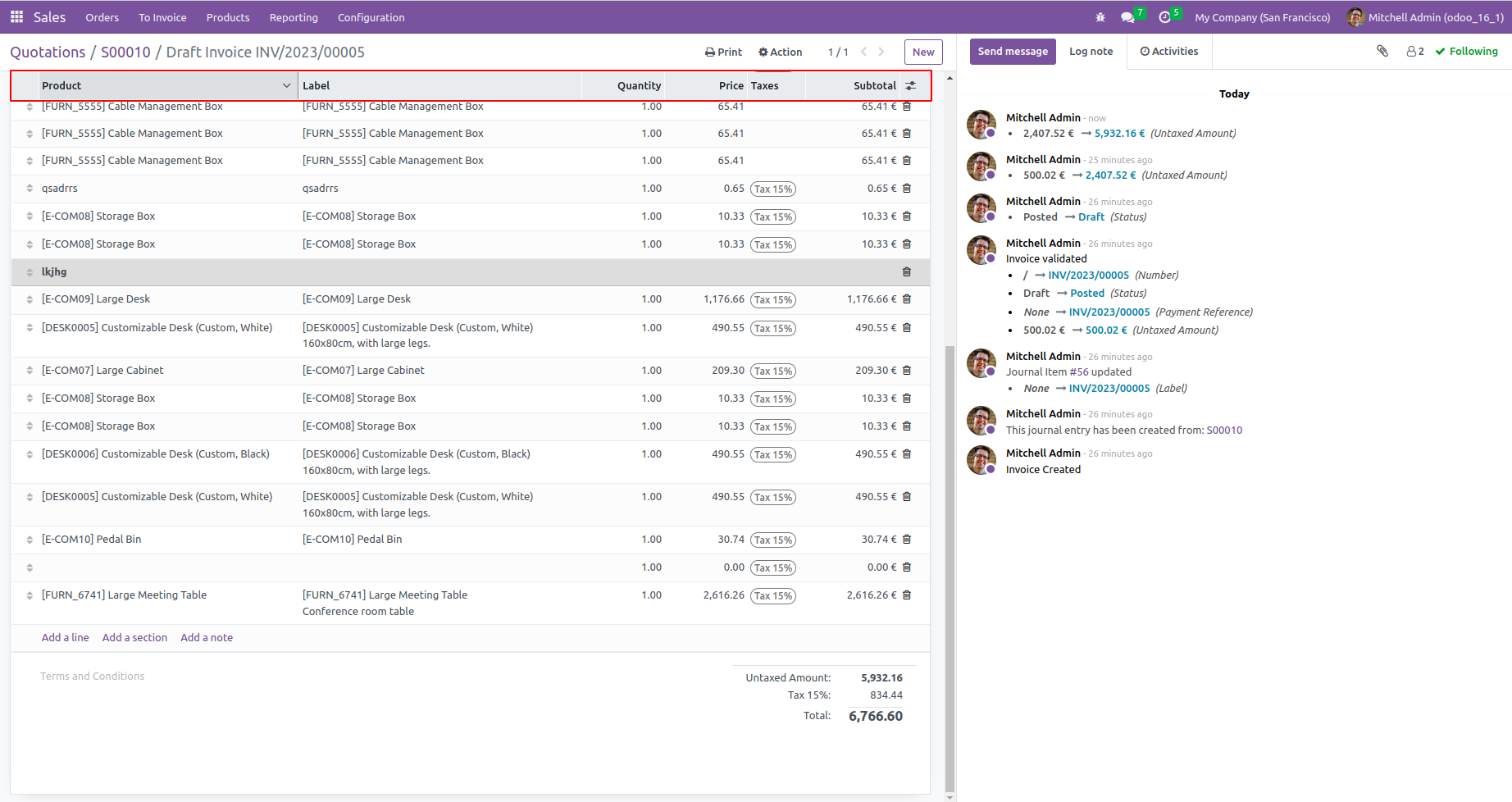Open followers count icon

(x=1415, y=51)
